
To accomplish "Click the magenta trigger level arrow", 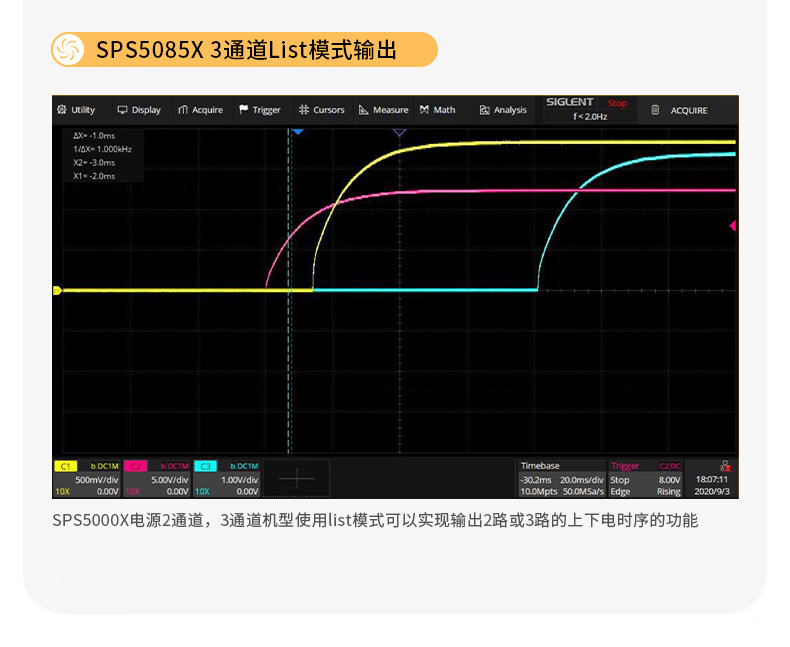I will (x=733, y=226).
